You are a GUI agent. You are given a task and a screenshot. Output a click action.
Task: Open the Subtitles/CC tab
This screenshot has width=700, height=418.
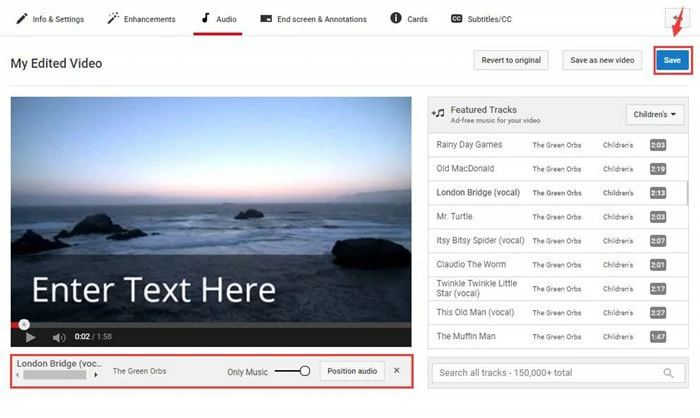pos(481,19)
